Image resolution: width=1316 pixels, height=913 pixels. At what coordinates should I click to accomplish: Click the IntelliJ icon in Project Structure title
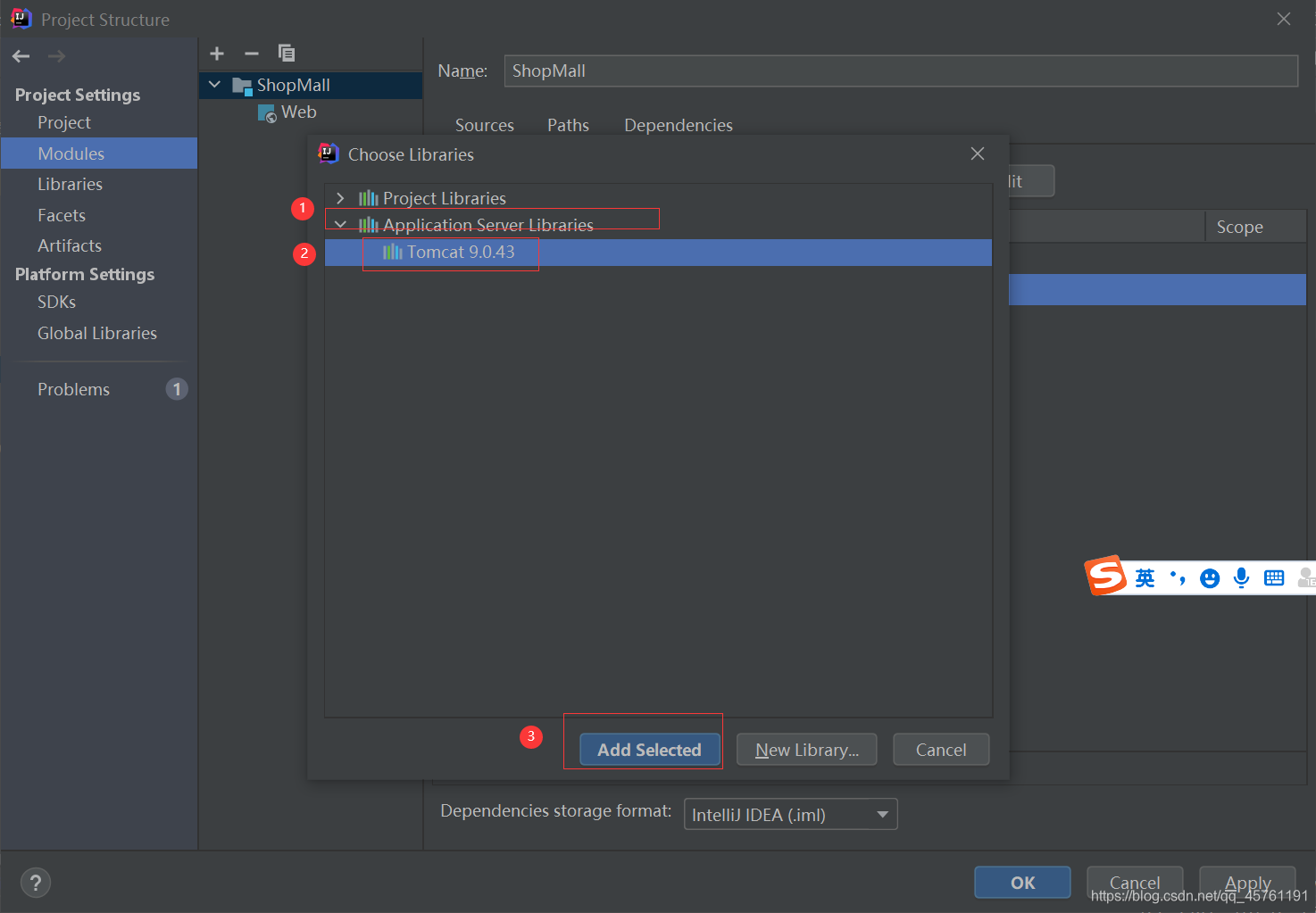(x=21, y=19)
